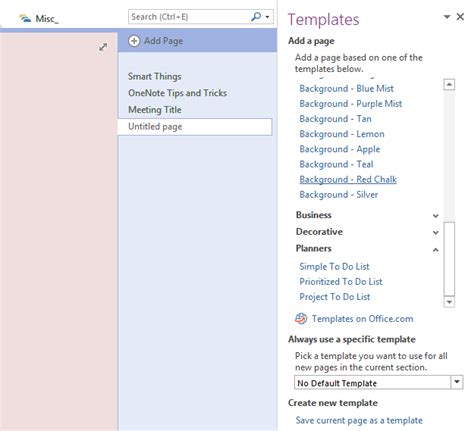
Task: Click the Decorative category heading
Action: [x=319, y=232]
